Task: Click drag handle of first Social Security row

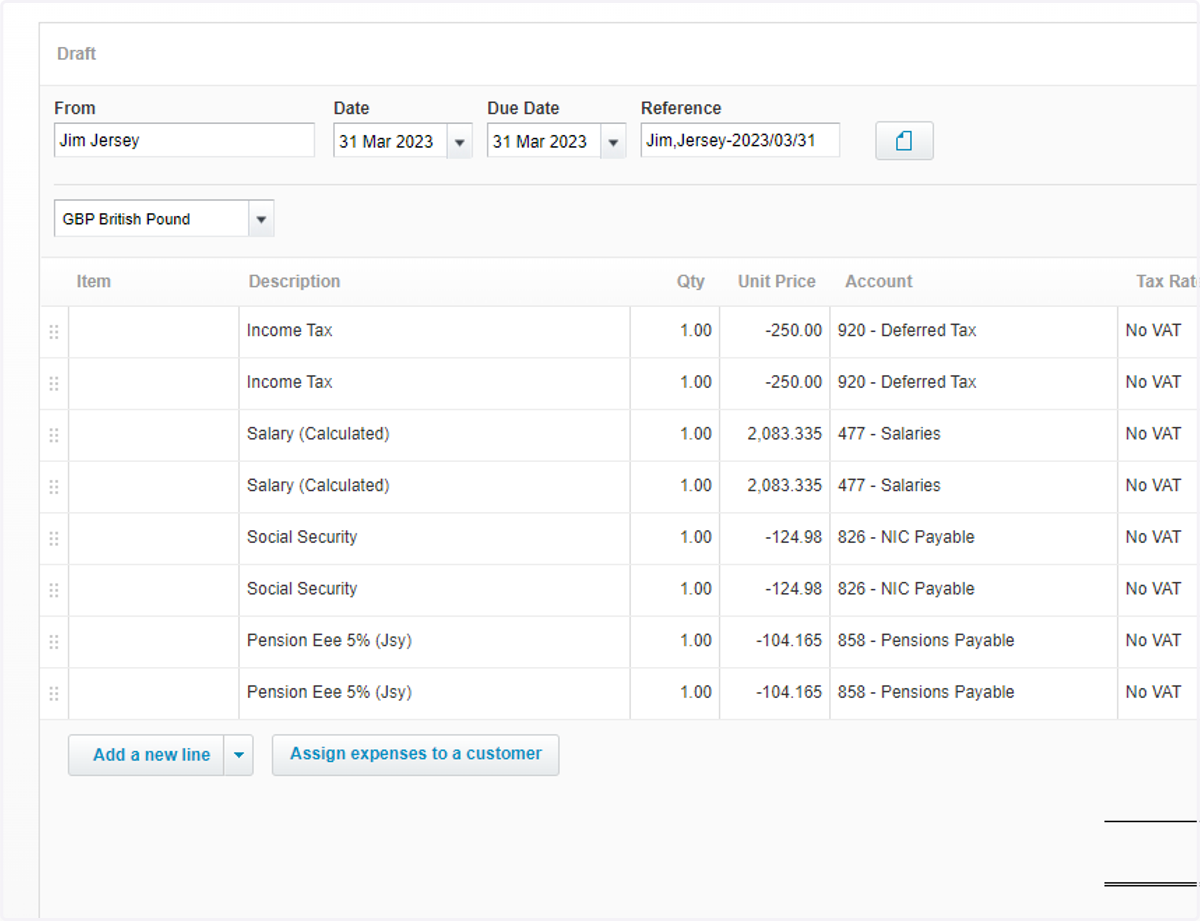Action: [x=54, y=538]
